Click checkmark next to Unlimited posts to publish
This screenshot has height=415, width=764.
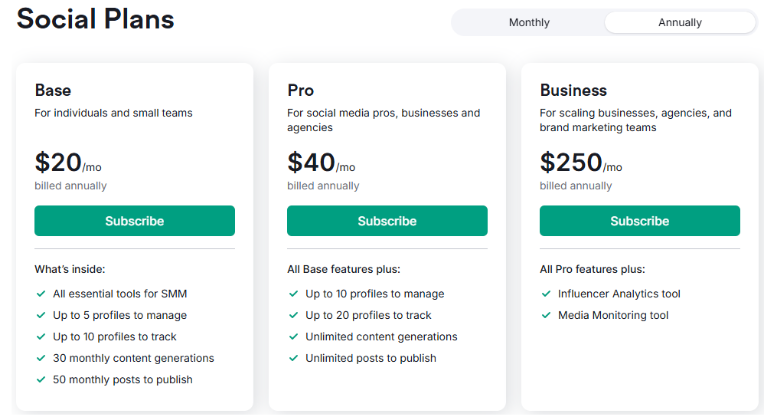click(x=293, y=358)
